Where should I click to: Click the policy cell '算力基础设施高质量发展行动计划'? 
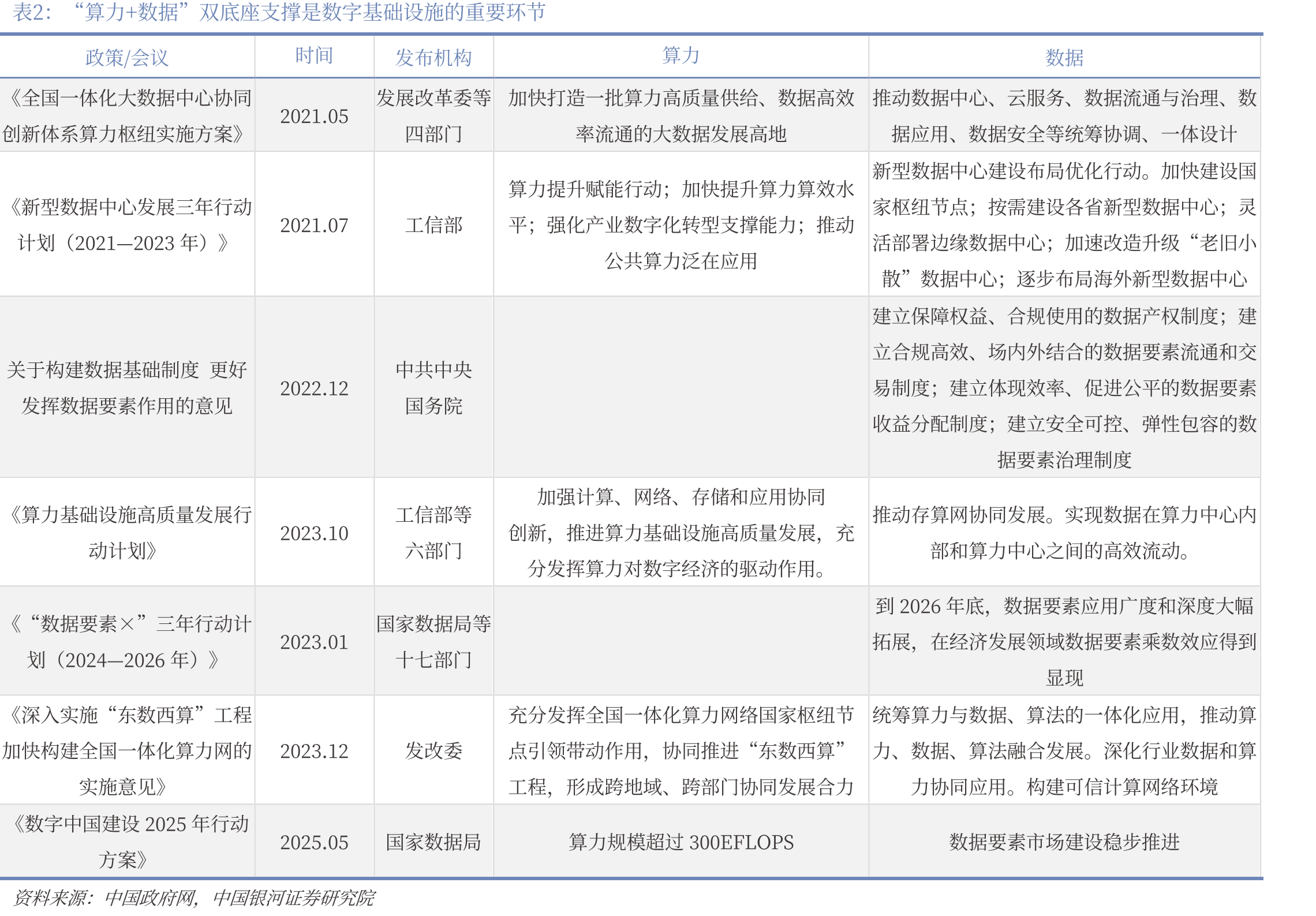[x=127, y=532]
